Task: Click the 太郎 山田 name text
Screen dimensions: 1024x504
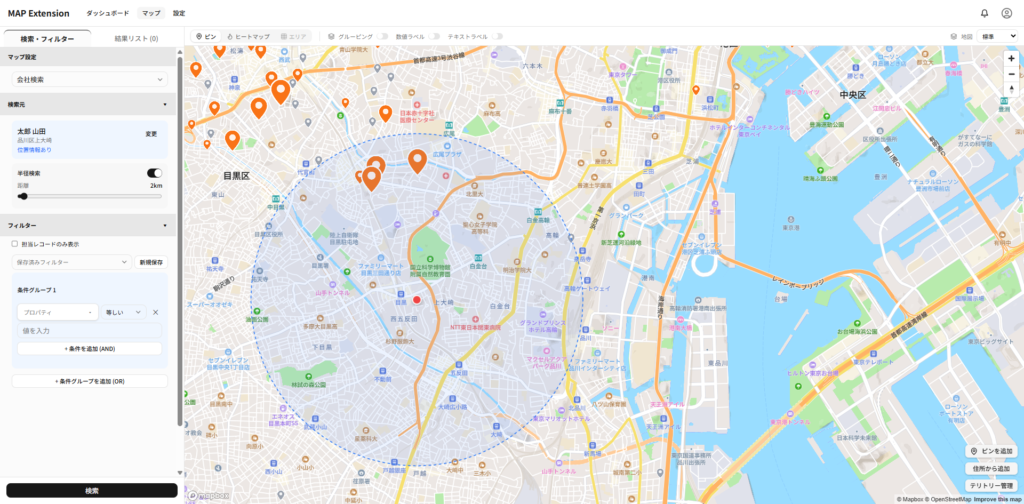Action: tap(31, 131)
